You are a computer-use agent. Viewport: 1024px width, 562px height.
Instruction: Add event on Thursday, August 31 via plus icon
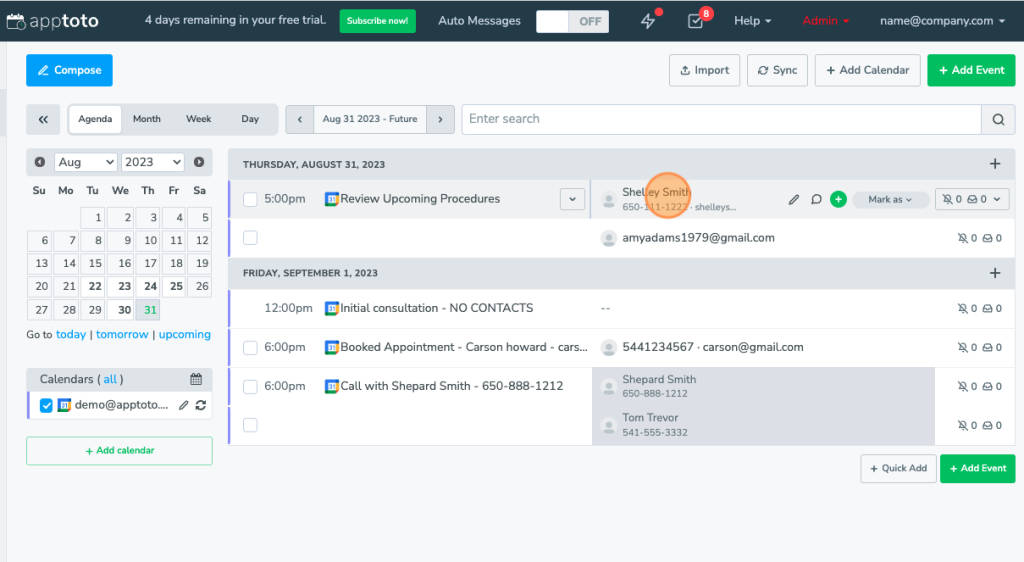(x=995, y=164)
